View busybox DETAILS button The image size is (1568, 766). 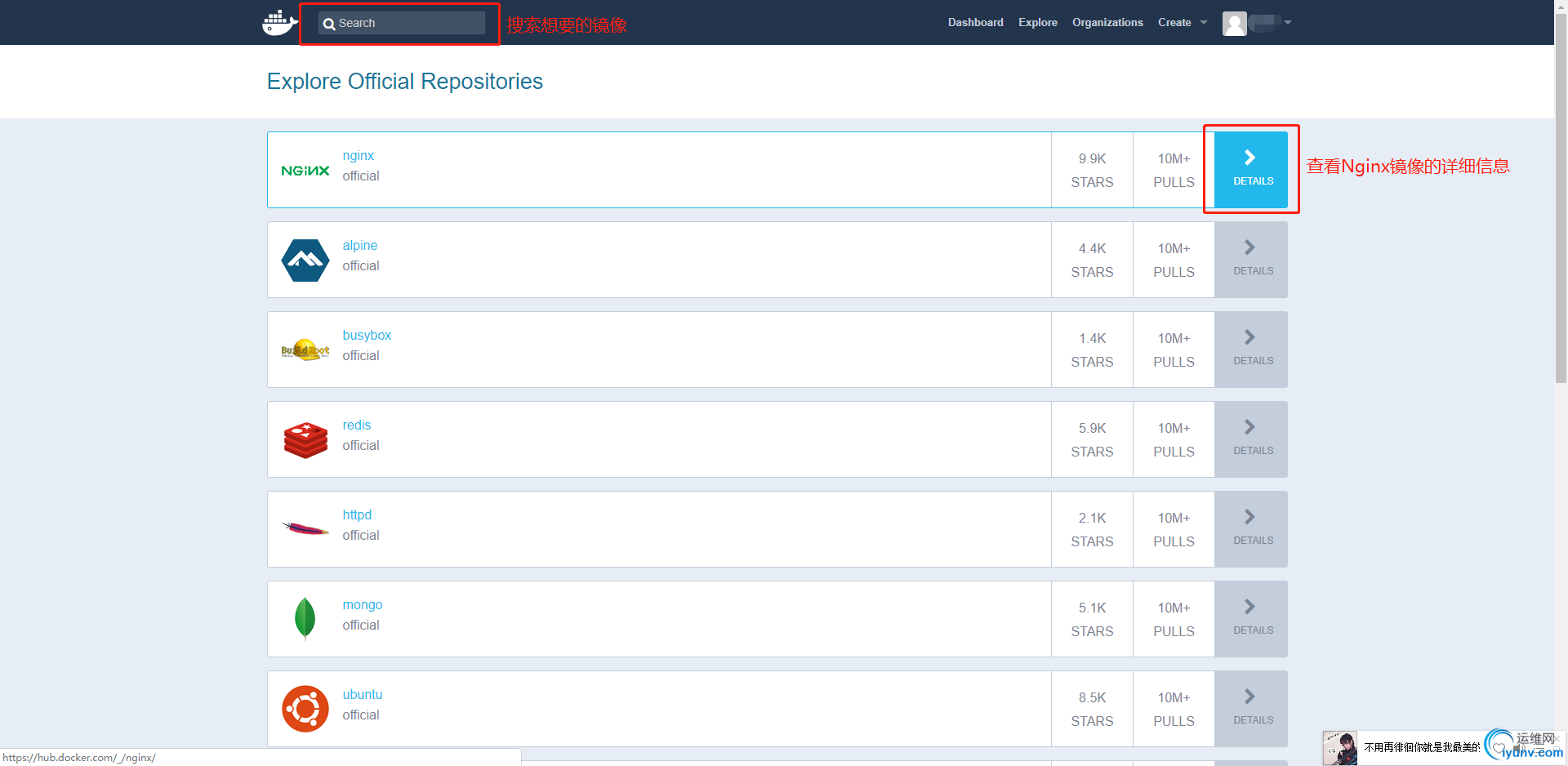coord(1251,350)
